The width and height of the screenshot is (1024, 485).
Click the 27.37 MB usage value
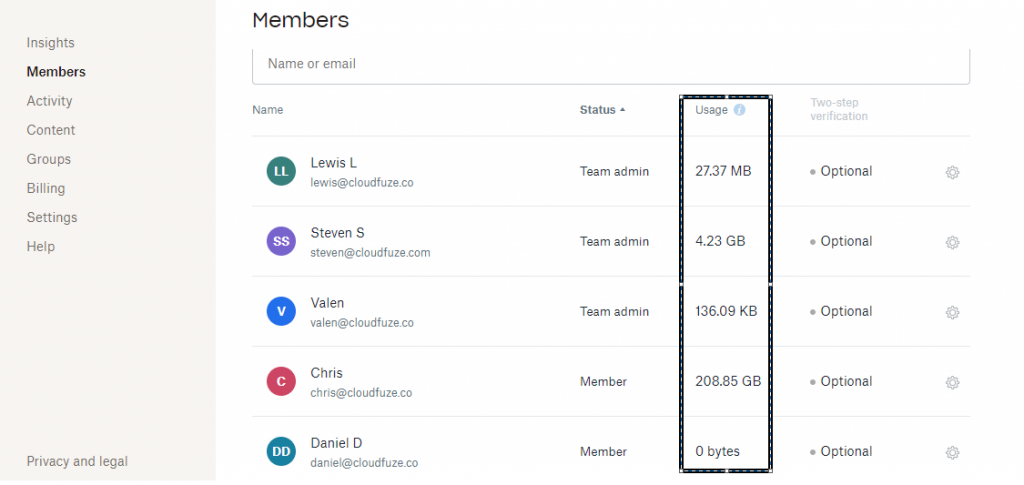(723, 171)
